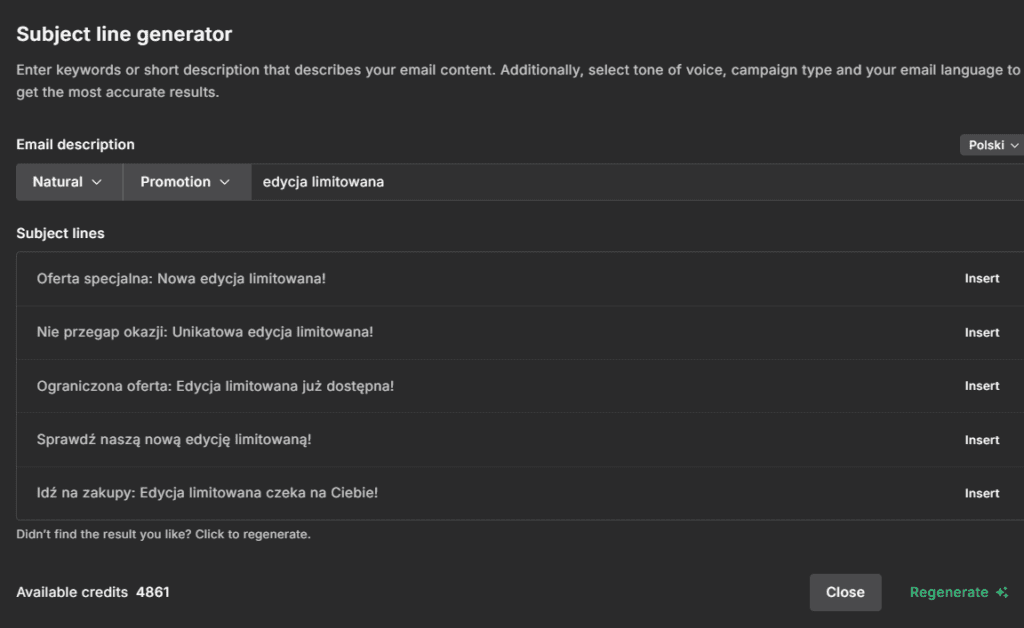The height and width of the screenshot is (628, 1024).
Task: Click the "Idź na zakupy" suggestion text
Action: [x=207, y=493]
